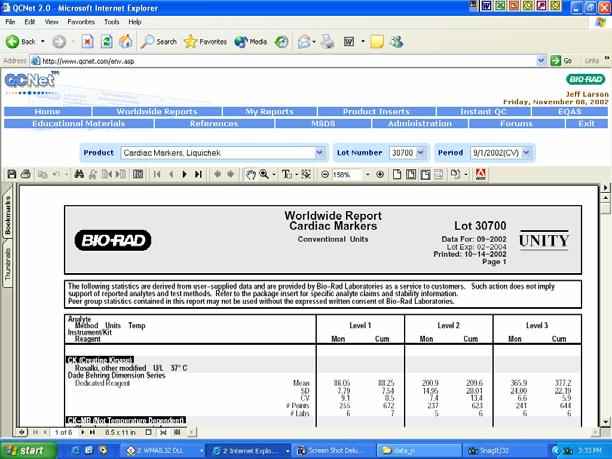The width and height of the screenshot is (612, 459).
Task: Open My Reports navigation link
Action: click(x=269, y=112)
